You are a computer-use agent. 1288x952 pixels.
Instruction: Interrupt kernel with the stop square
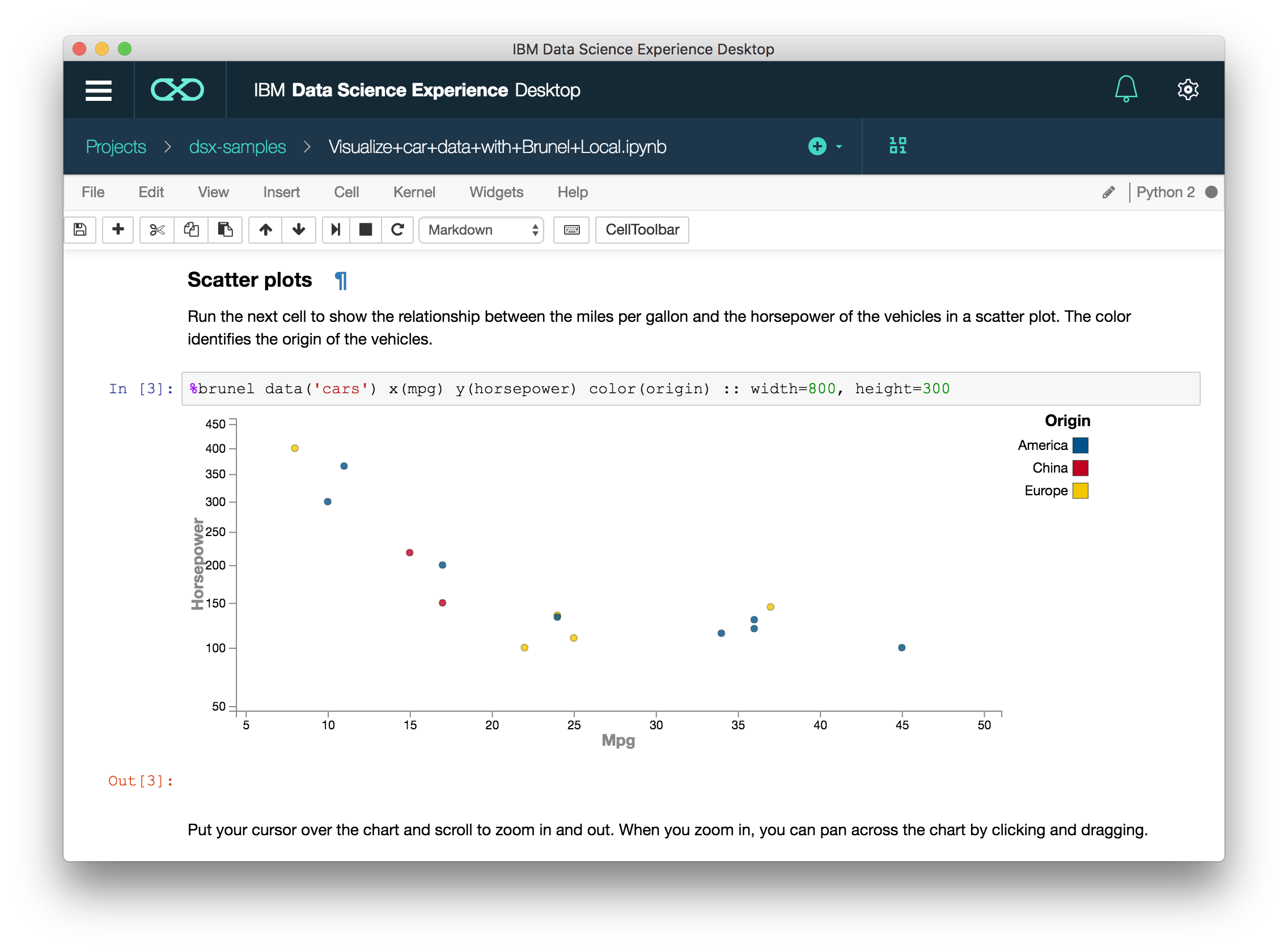point(366,229)
